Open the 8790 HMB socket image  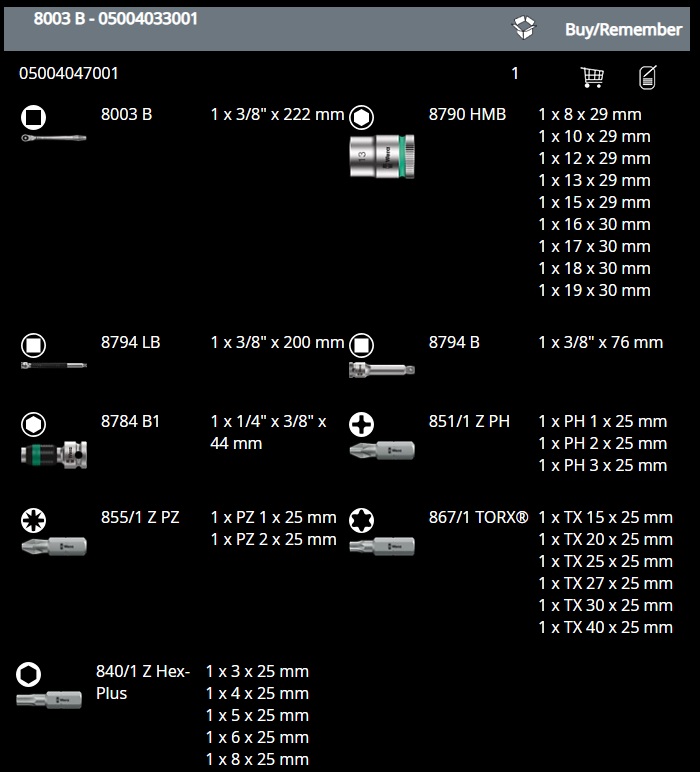(x=382, y=157)
